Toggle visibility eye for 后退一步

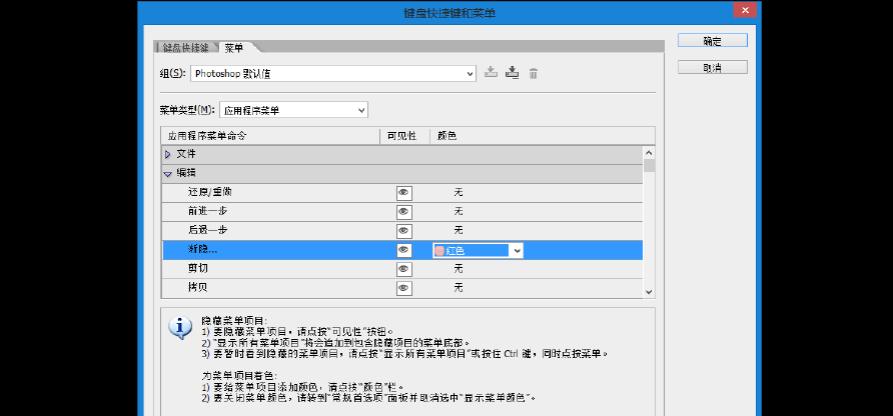click(x=404, y=231)
